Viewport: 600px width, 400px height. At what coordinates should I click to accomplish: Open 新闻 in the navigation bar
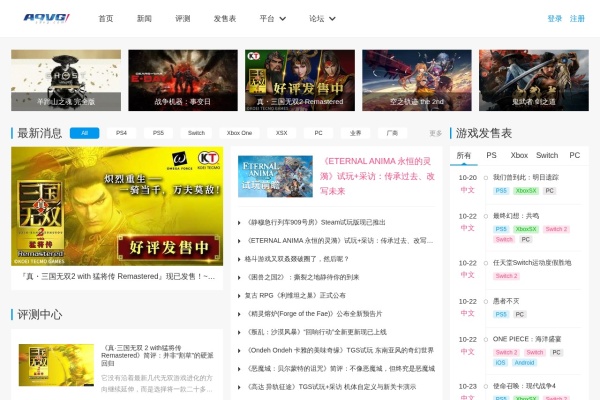144,18
